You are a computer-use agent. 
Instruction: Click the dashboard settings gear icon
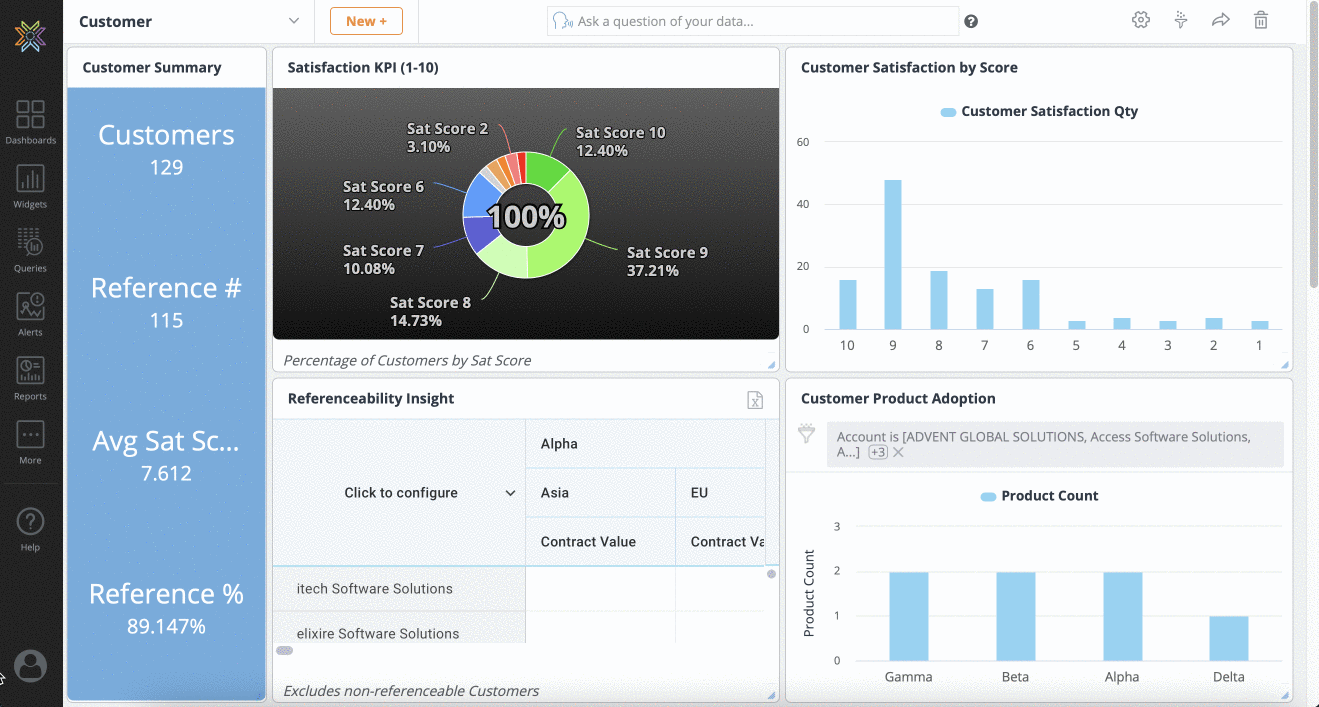coord(1140,21)
